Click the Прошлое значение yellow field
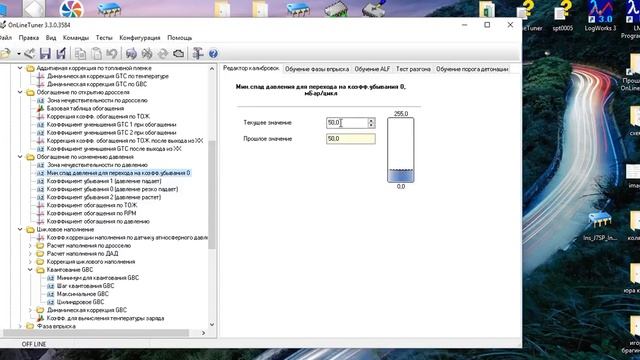The width and height of the screenshot is (640, 360). [x=351, y=139]
